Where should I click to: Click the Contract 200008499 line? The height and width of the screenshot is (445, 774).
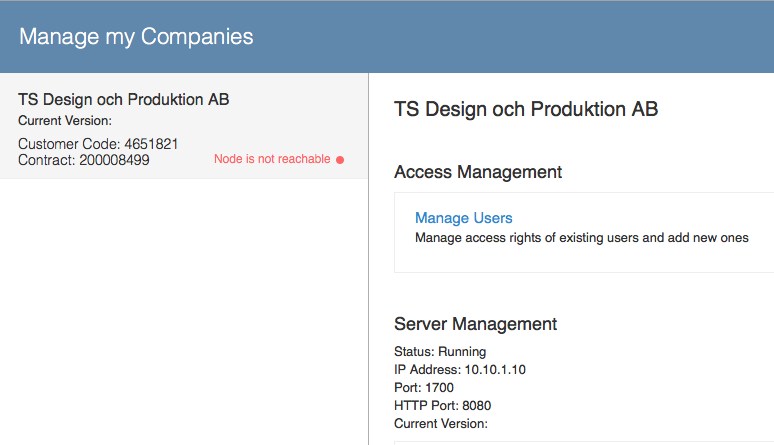click(84, 160)
